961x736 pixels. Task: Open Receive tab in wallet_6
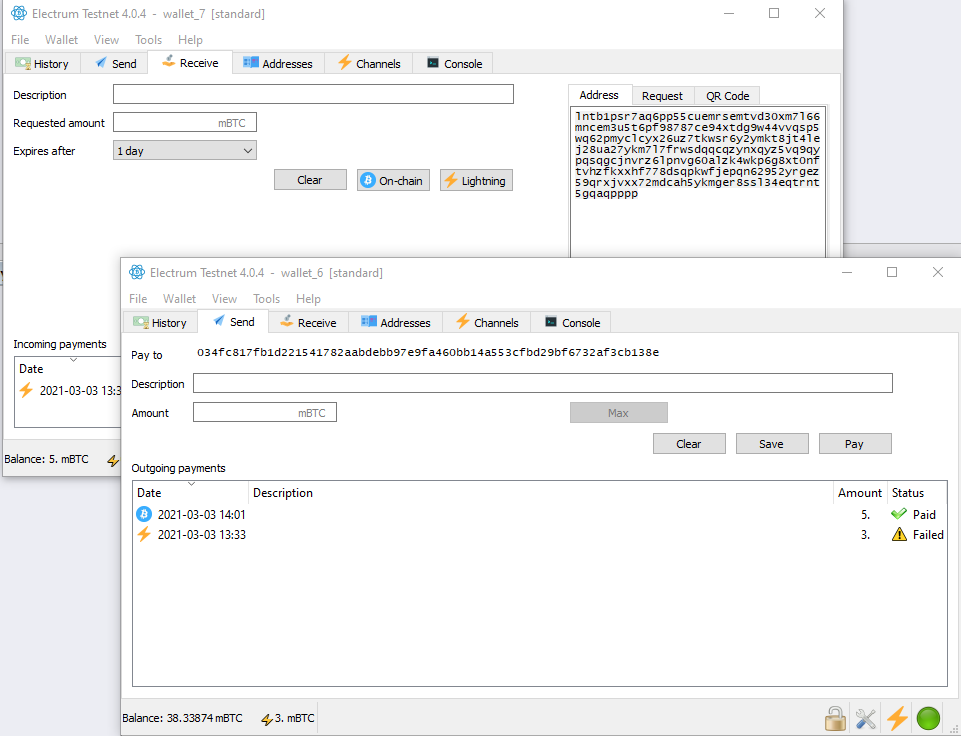click(308, 322)
